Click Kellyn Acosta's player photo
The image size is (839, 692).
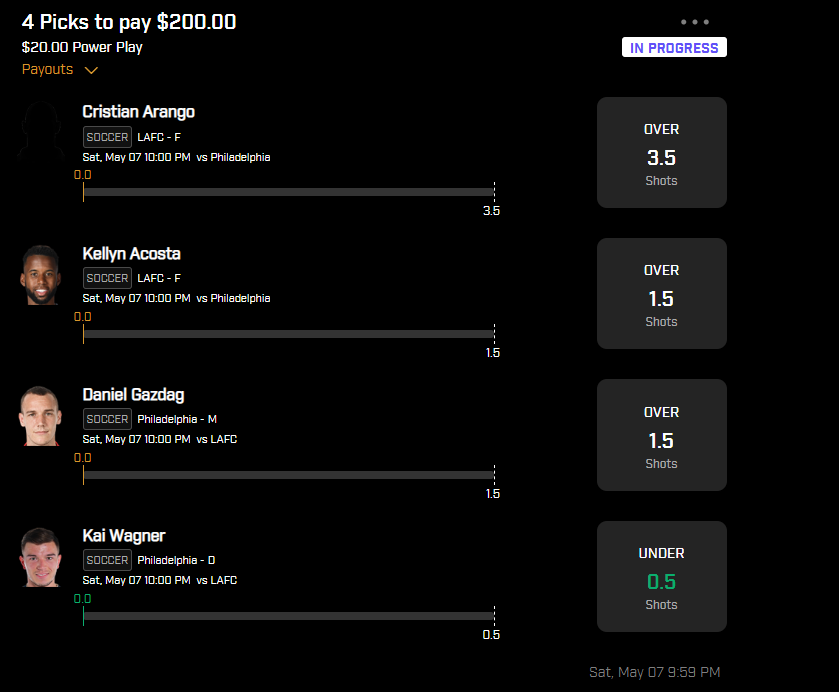(41, 275)
